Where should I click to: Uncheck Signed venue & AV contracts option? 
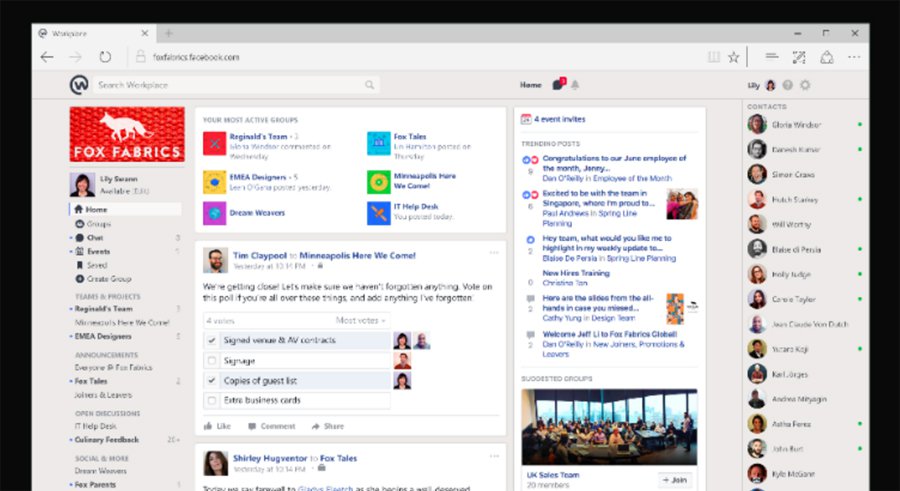pyautogui.click(x=212, y=341)
